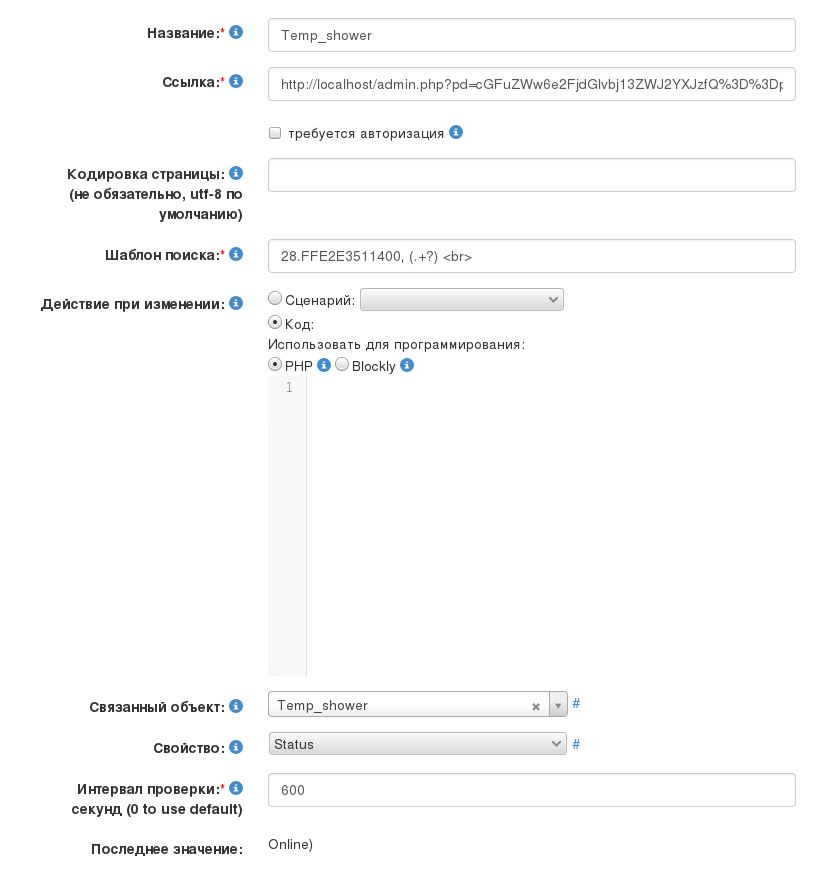The height and width of the screenshot is (870, 833).
Task: Click info icon next to Шаблон поиска
Action: click(237, 255)
